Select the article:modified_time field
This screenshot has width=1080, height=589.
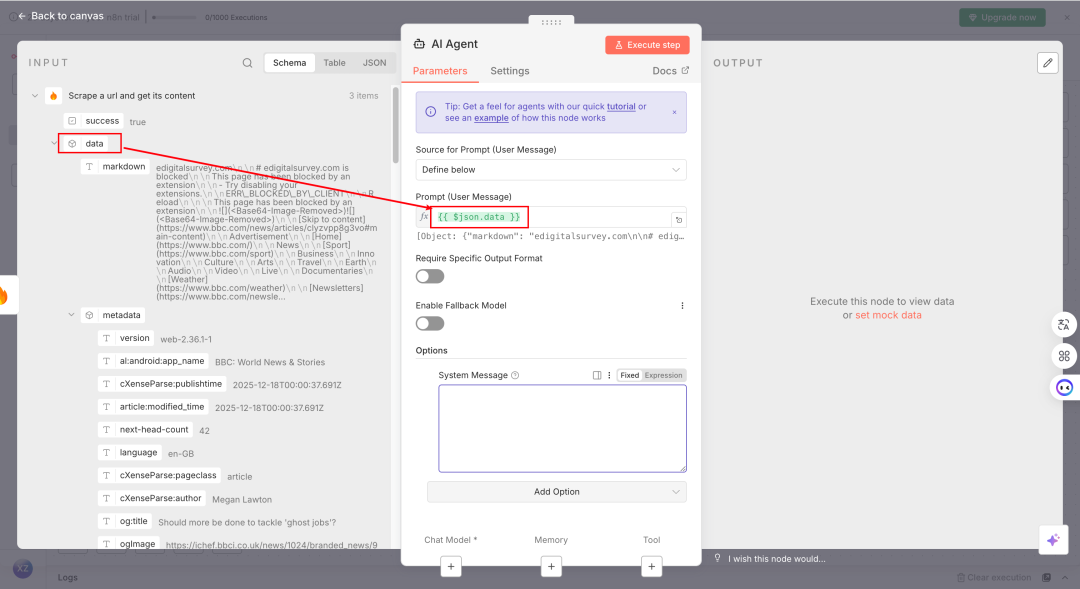click(x=153, y=407)
